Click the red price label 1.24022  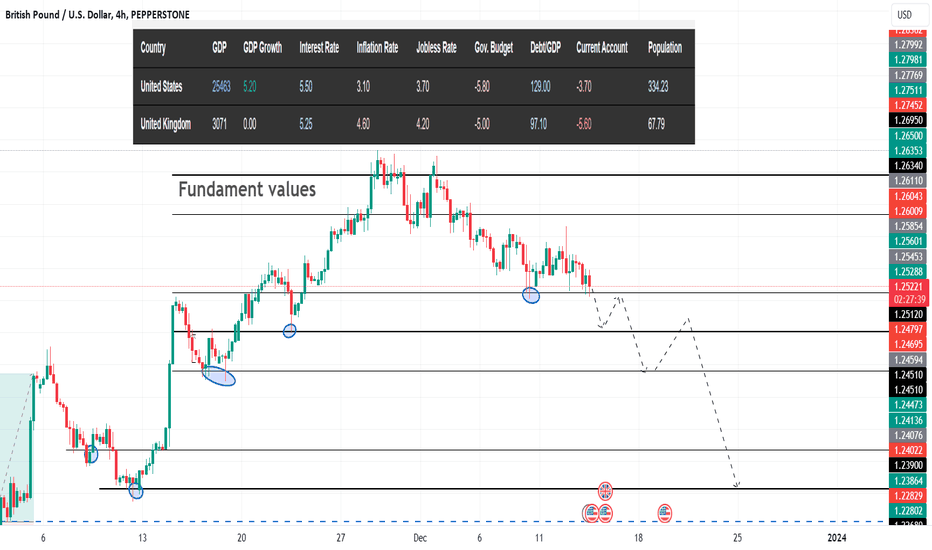coord(908,450)
